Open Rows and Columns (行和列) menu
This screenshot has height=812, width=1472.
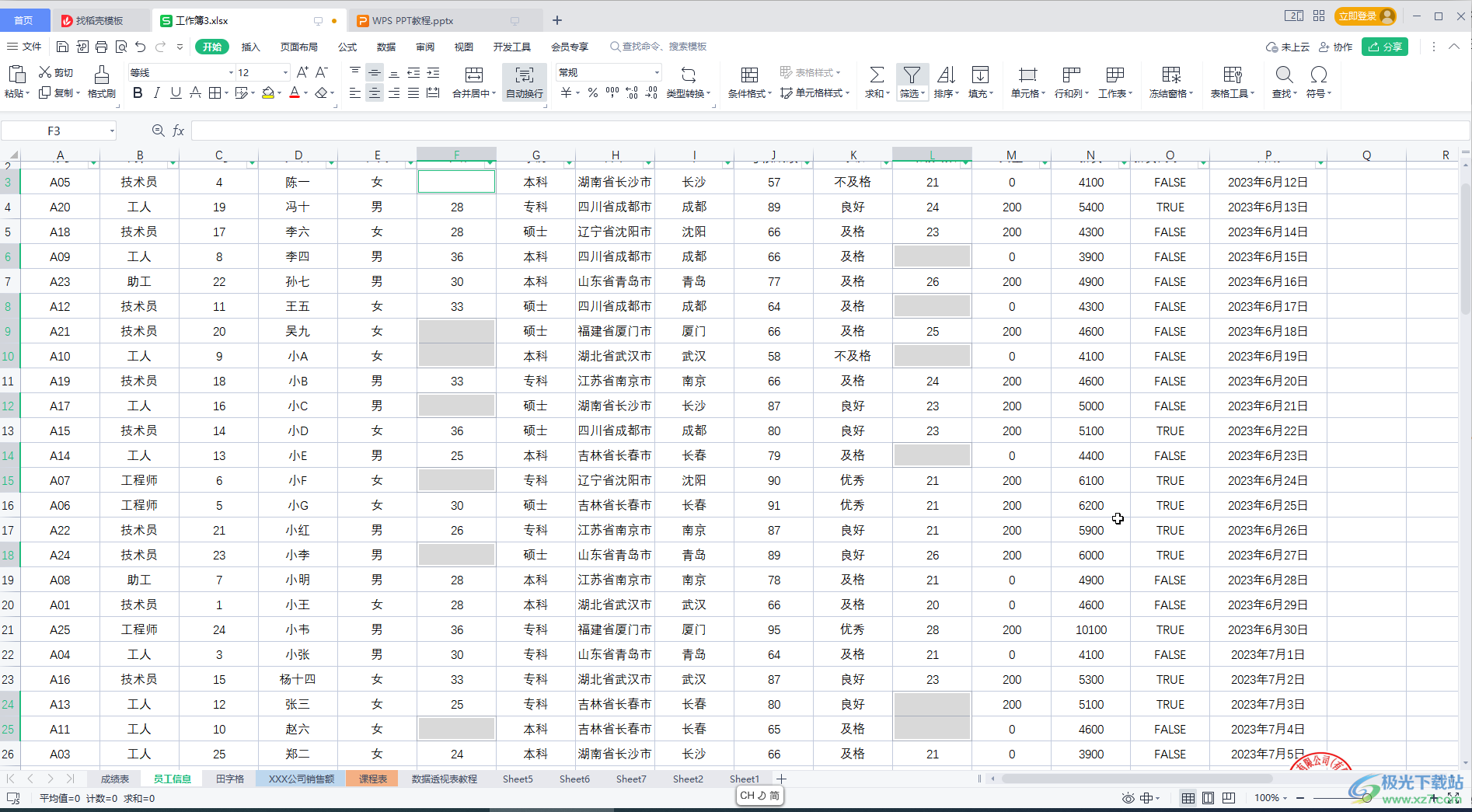(1071, 82)
